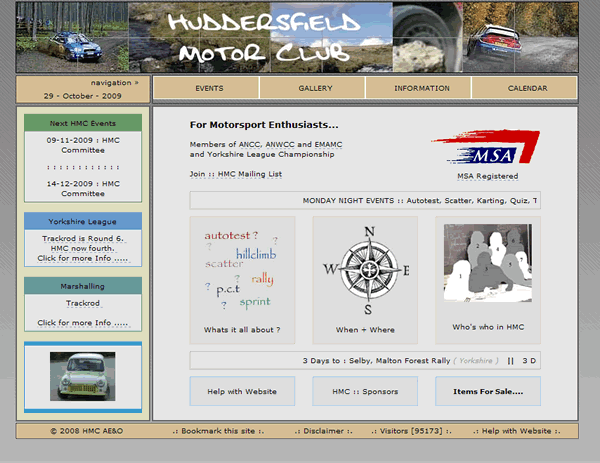The height and width of the screenshot is (463, 600).
Task: Select the Information menu item
Action: coord(421,89)
